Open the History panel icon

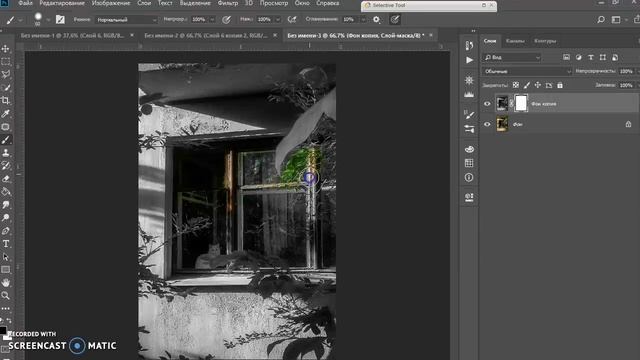click(469, 45)
